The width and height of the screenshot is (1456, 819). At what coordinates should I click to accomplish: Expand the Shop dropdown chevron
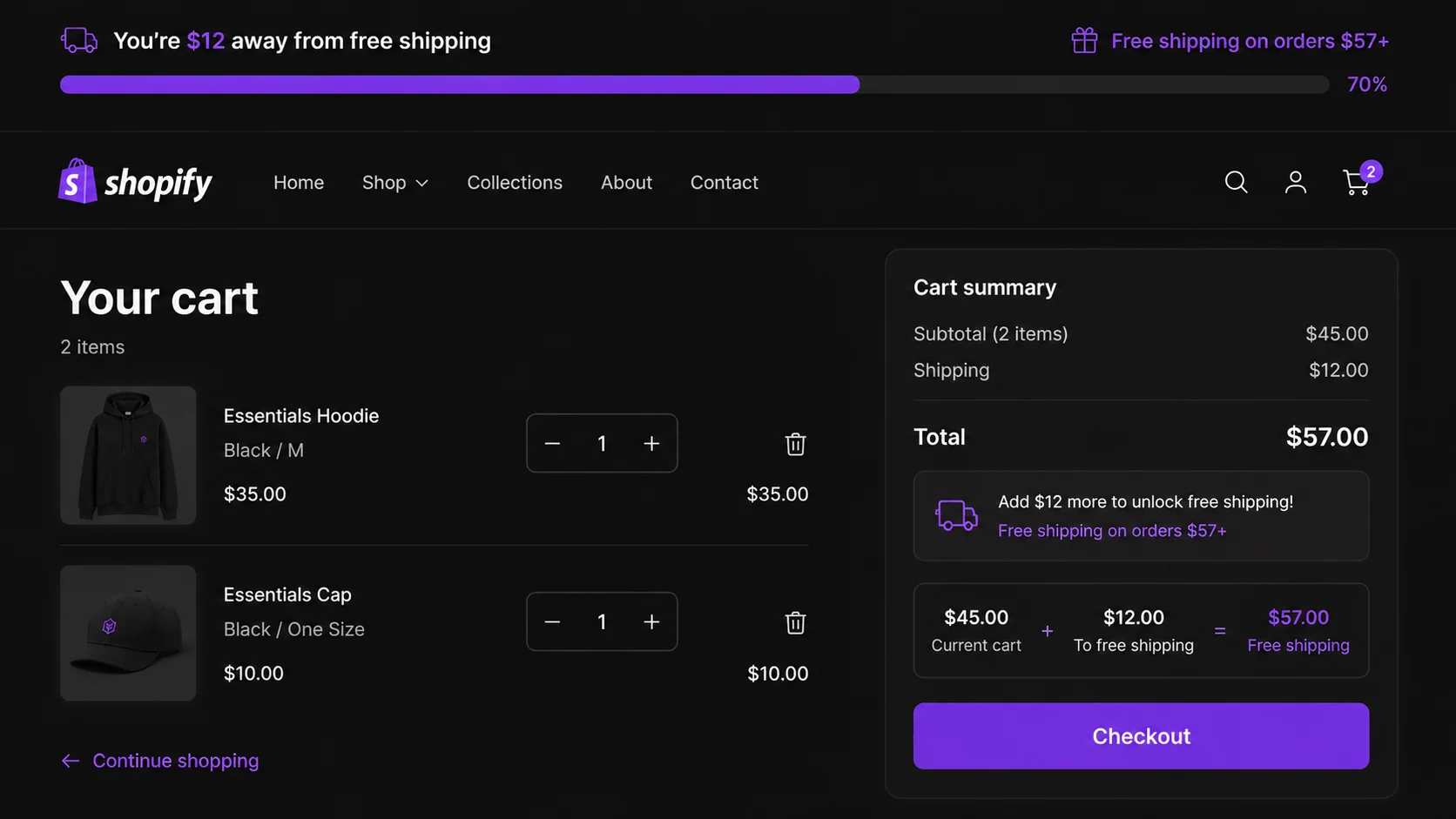(x=422, y=183)
